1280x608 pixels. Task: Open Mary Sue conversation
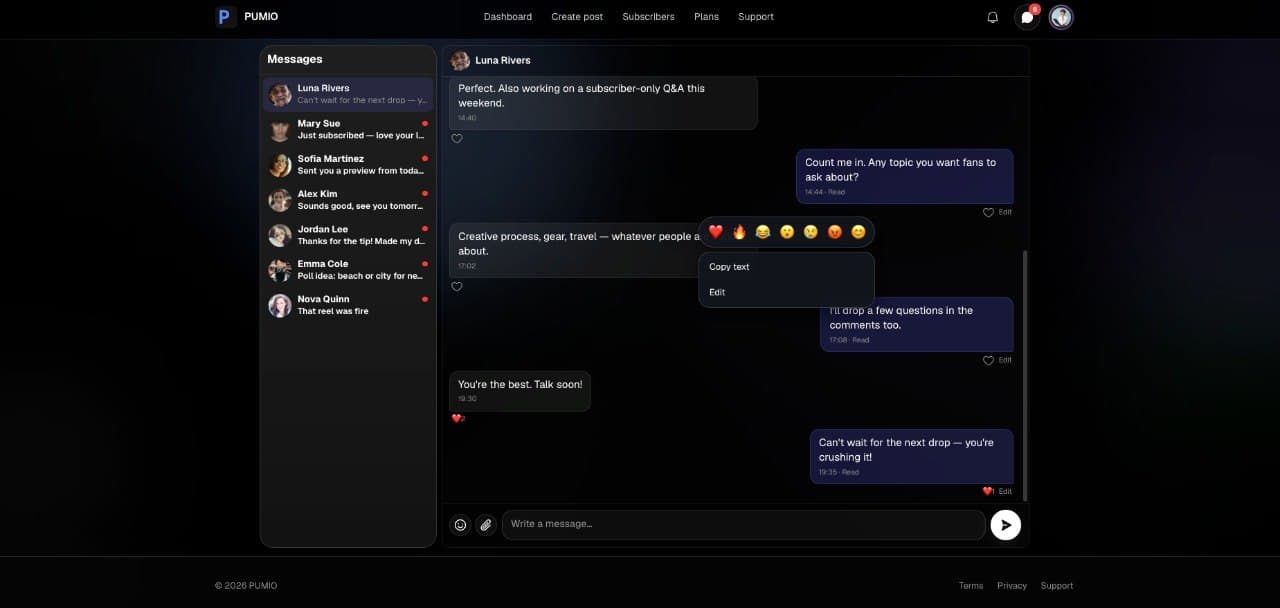click(x=348, y=129)
